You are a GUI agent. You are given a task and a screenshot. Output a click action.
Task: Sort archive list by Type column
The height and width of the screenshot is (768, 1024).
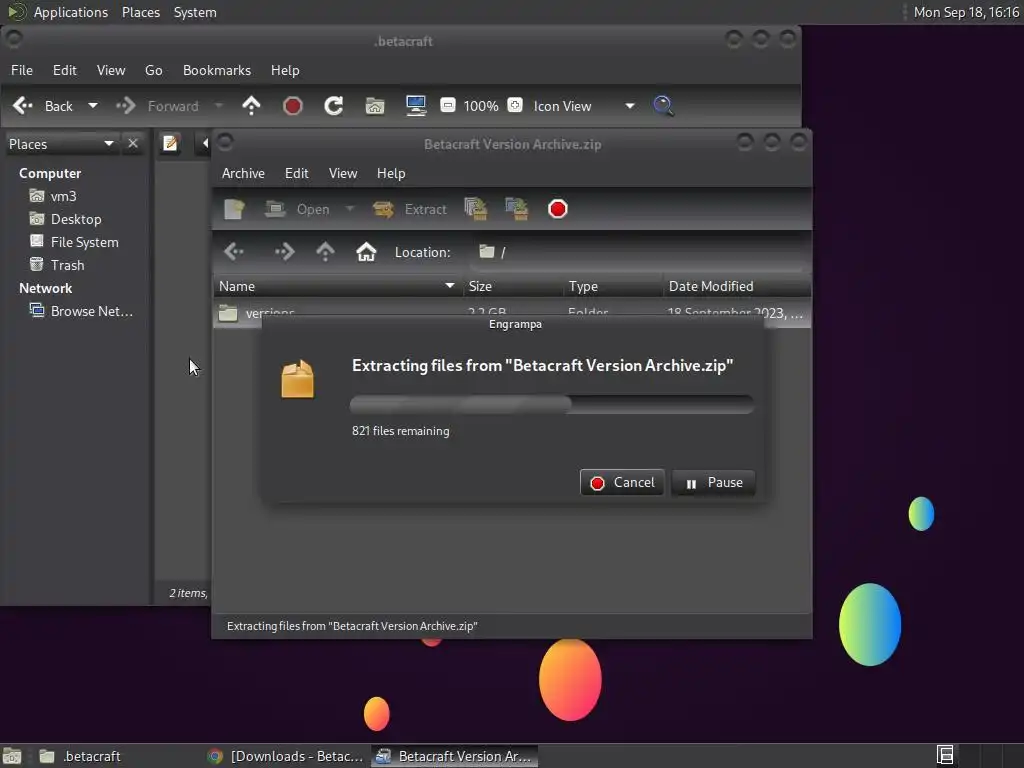pos(613,286)
